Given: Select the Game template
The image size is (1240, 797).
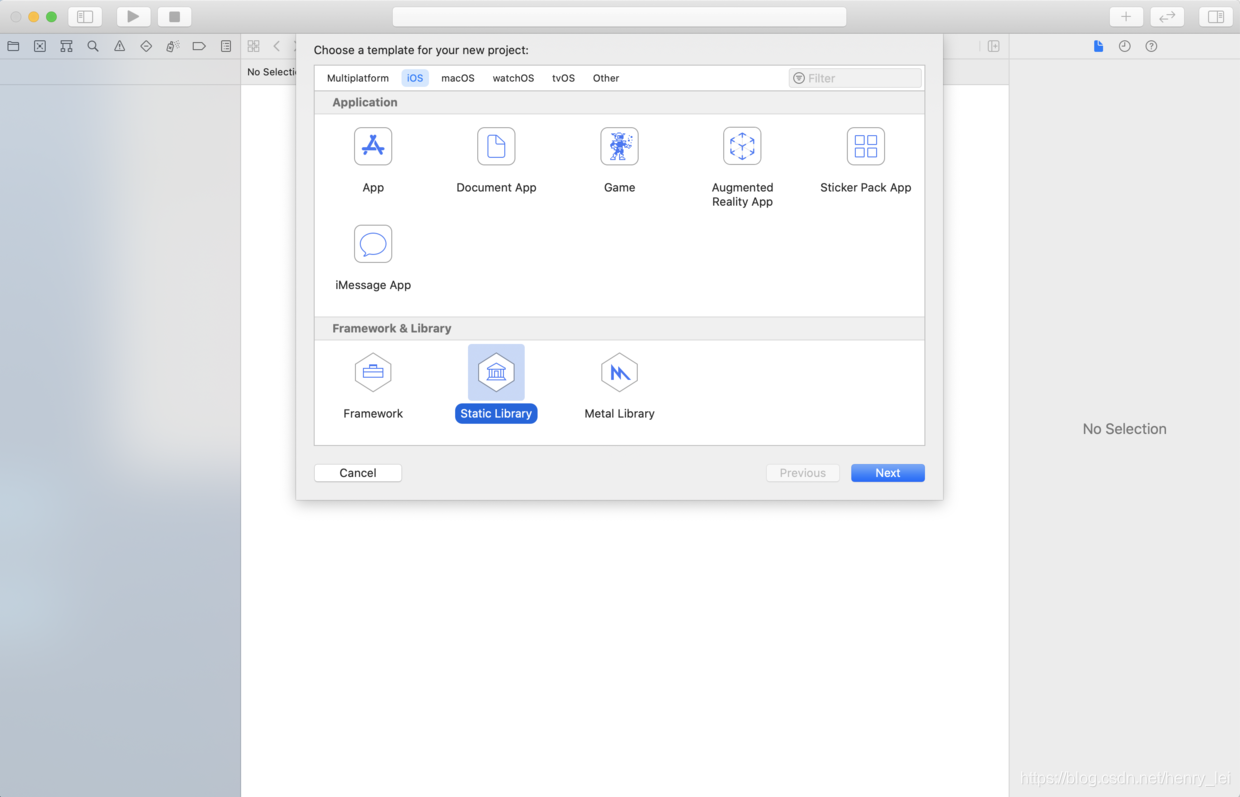Looking at the screenshot, I should point(619,146).
